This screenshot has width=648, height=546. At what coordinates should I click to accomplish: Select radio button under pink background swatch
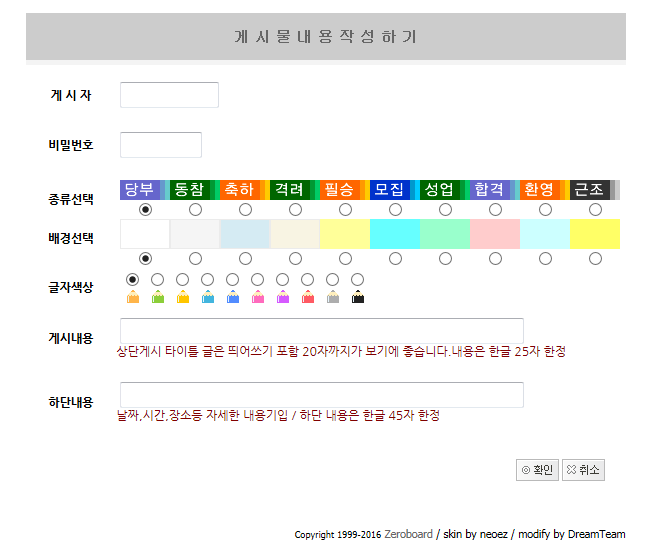click(x=495, y=258)
